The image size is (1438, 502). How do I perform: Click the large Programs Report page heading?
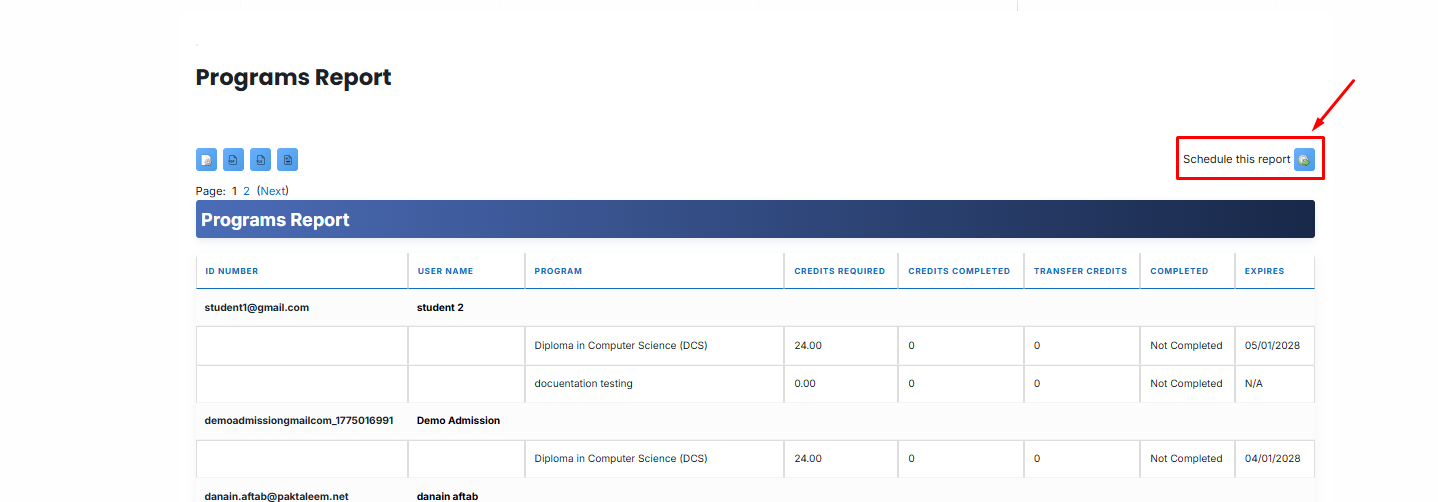point(294,78)
